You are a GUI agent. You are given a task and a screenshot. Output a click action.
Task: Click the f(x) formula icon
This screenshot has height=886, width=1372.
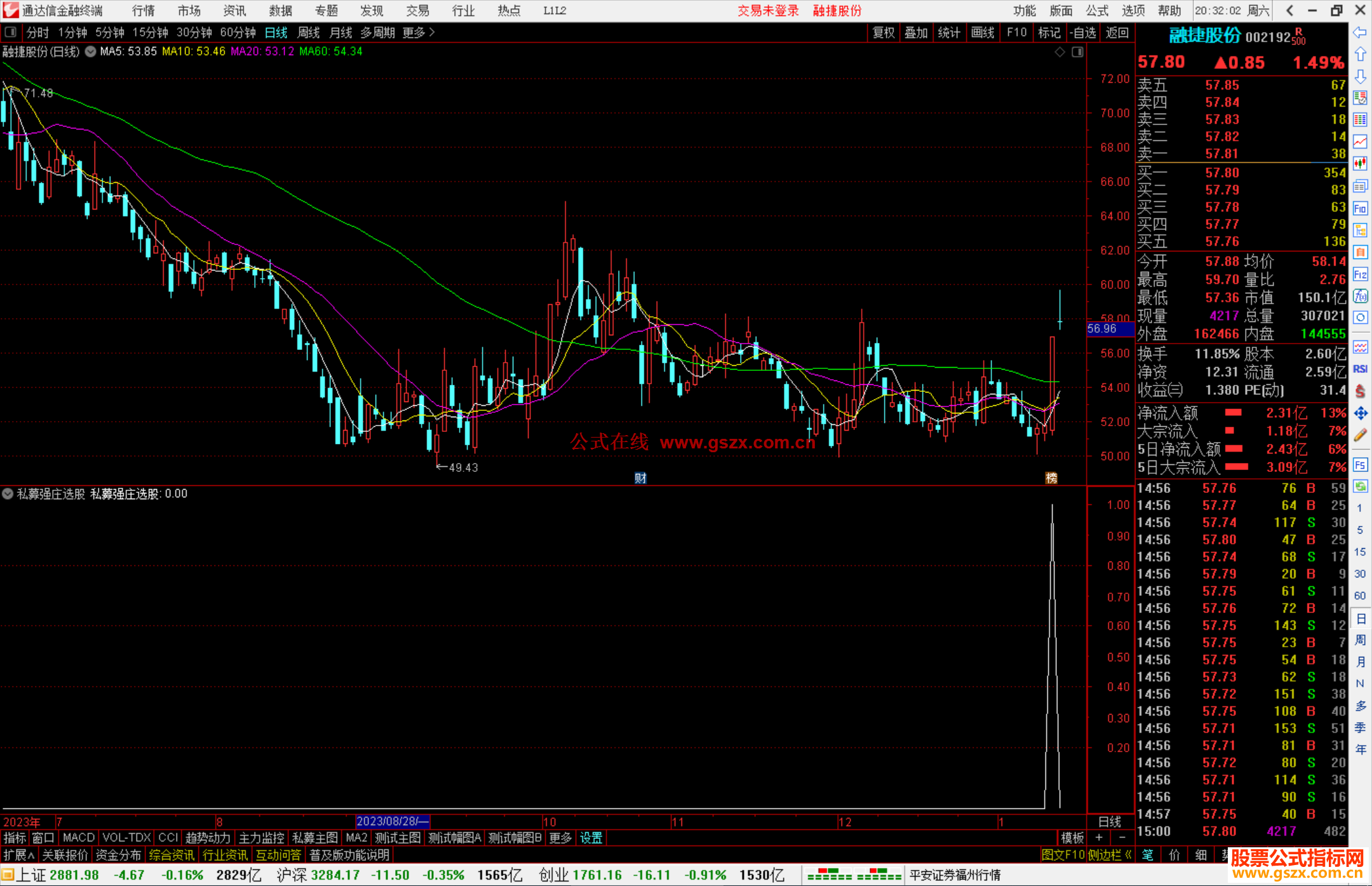[x=1360, y=296]
